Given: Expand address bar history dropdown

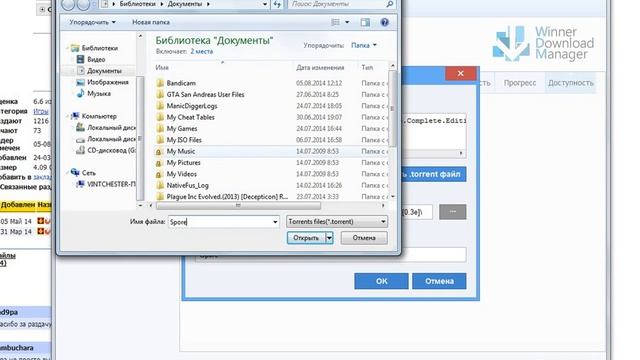Looking at the screenshot, I should 265,4.
